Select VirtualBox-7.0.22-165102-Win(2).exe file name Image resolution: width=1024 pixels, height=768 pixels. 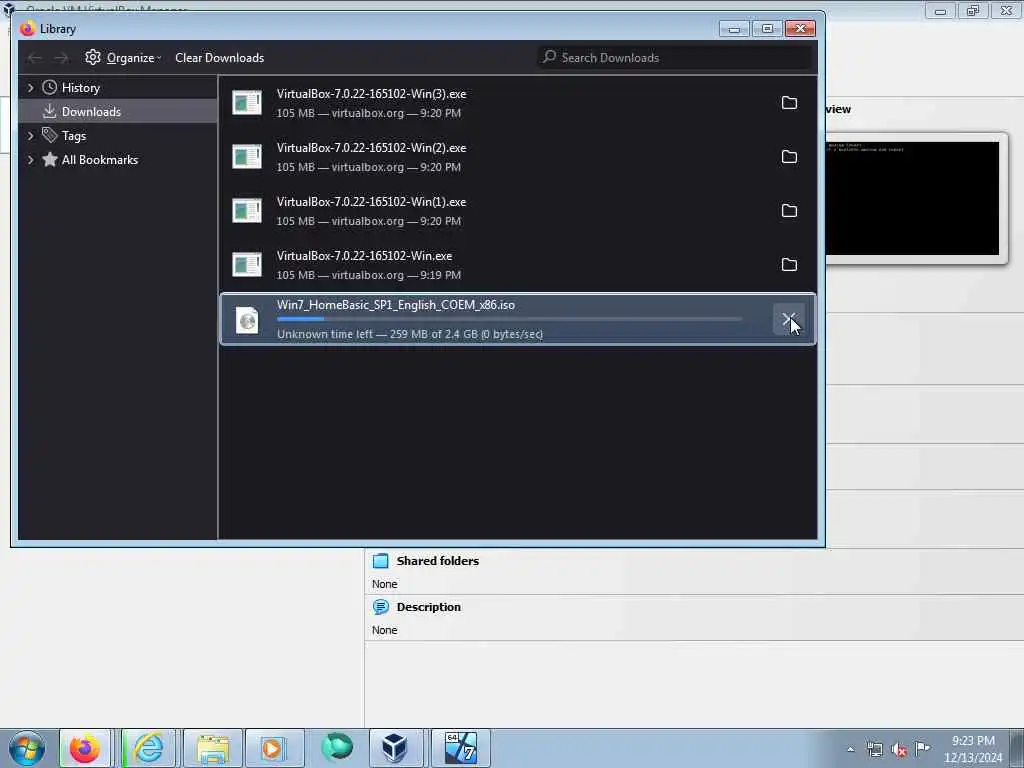(x=371, y=148)
